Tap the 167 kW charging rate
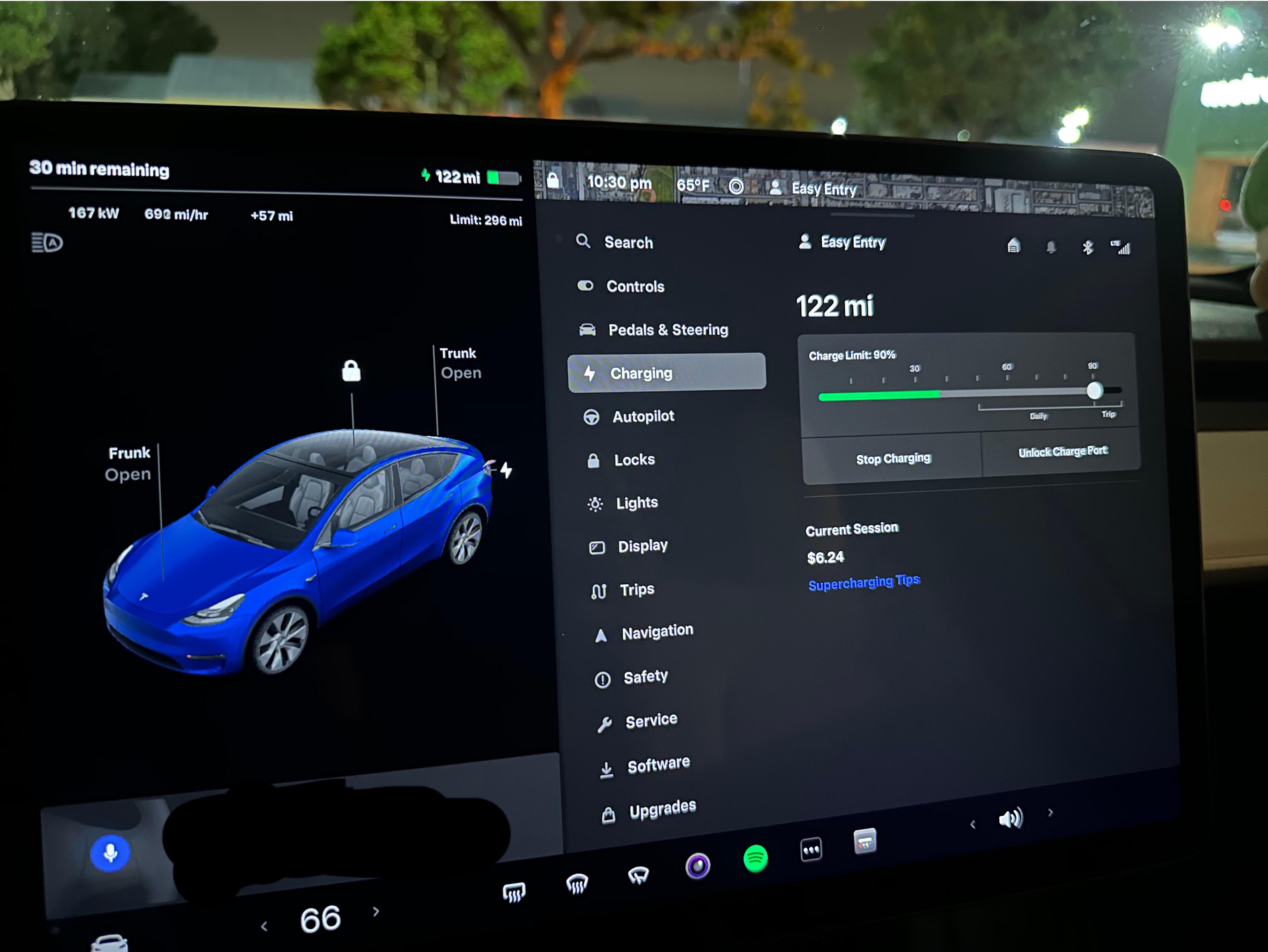The height and width of the screenshot is (952, 1268). [93, 213]
